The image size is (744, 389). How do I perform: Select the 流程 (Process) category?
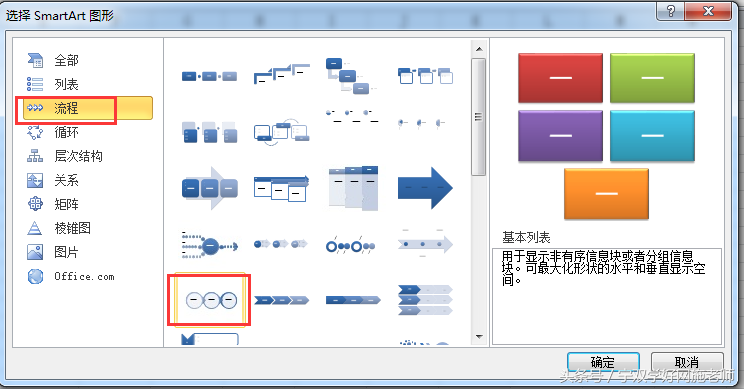click(88, 108)
